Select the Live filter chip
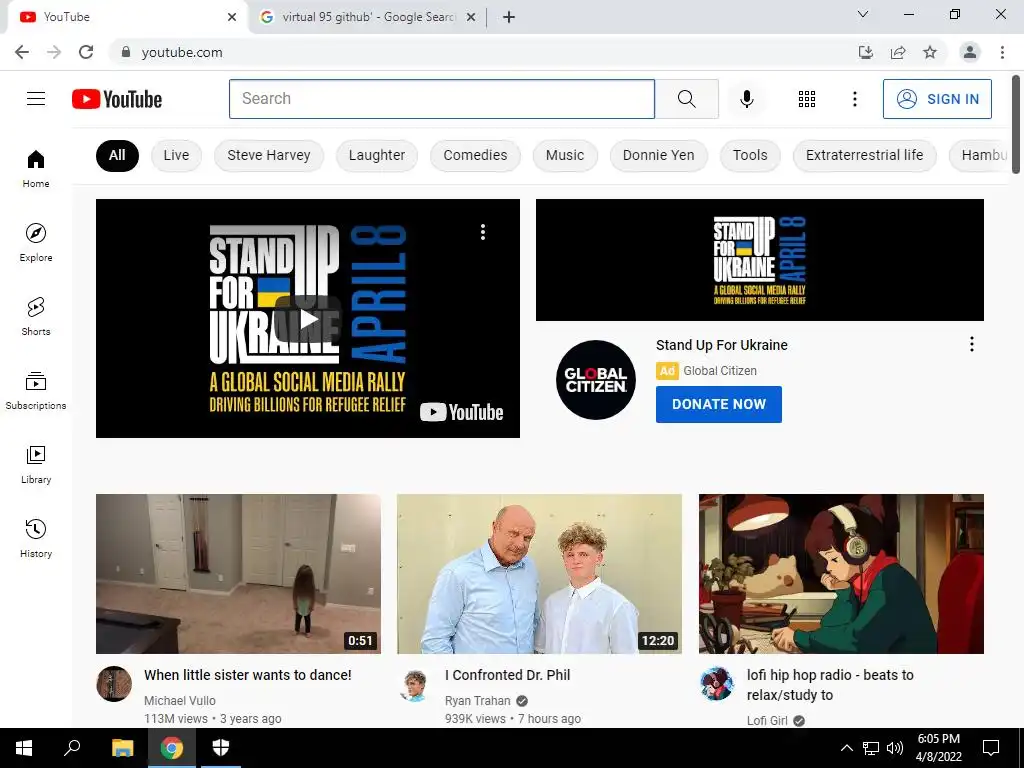 pyautogui.click(x=176, y=155)
